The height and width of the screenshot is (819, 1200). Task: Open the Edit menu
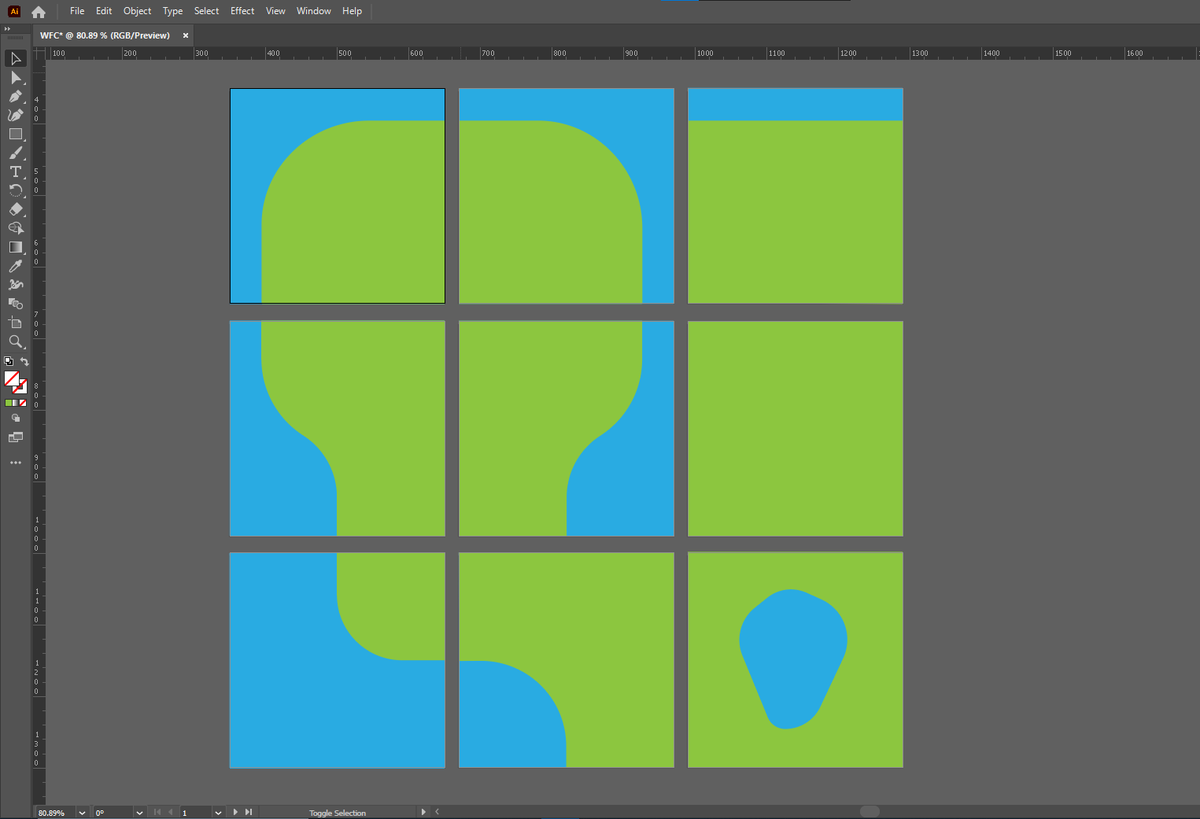(104, 11)
